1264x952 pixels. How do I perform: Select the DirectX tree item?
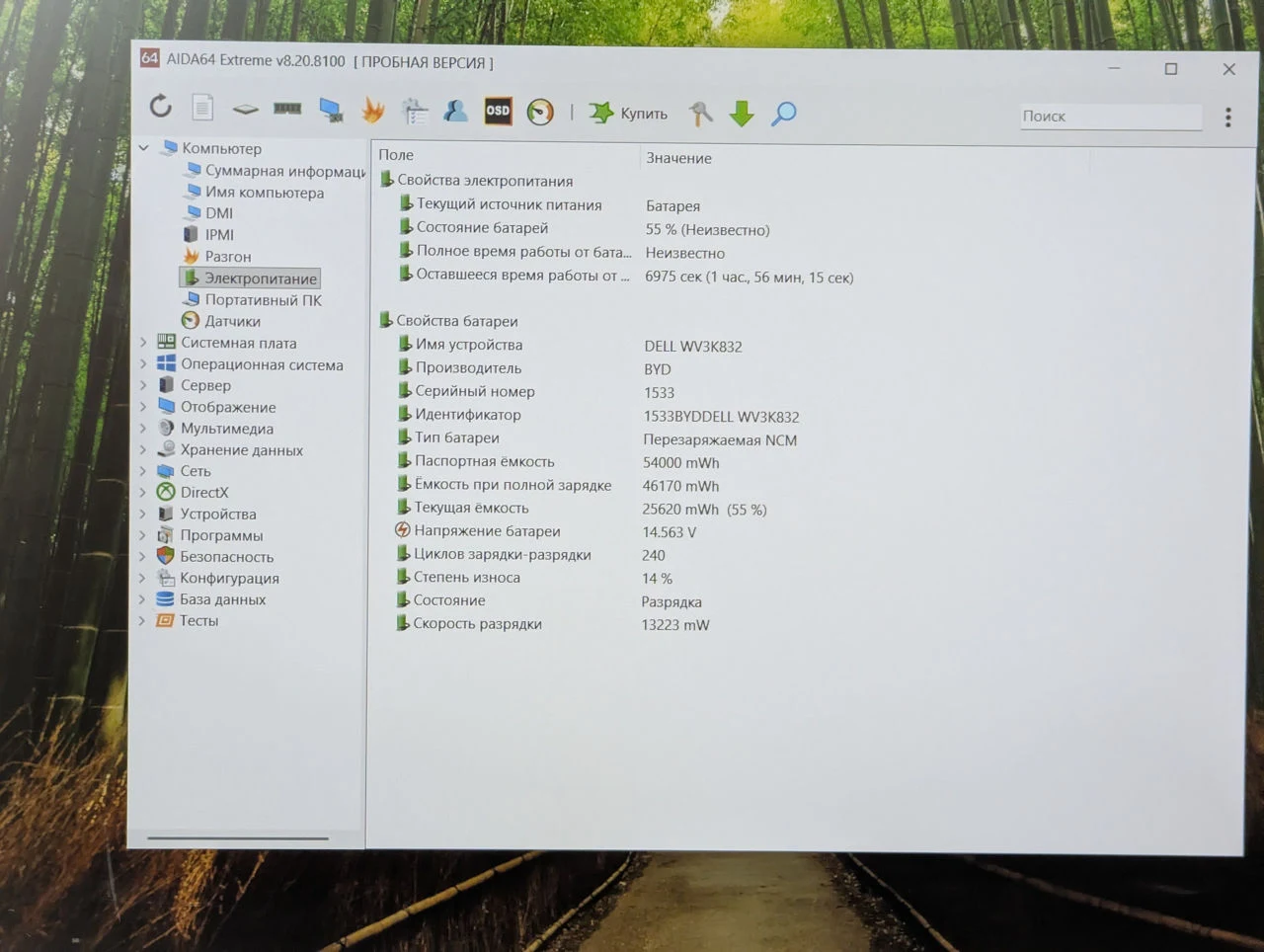pos(193,493)
